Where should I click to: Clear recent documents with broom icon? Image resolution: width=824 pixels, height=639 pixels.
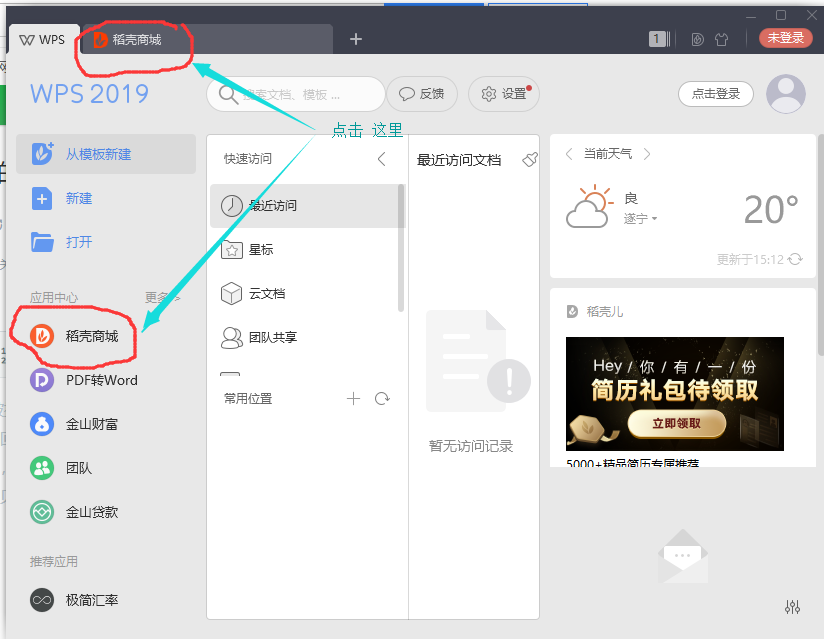coord(530,159)
